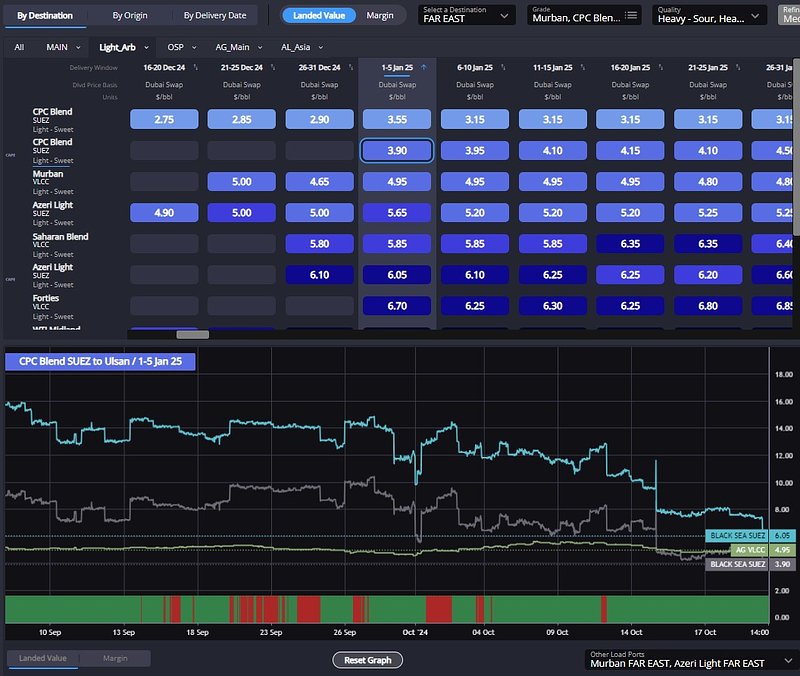Click the Reset Graph button

tap(367, 660)
